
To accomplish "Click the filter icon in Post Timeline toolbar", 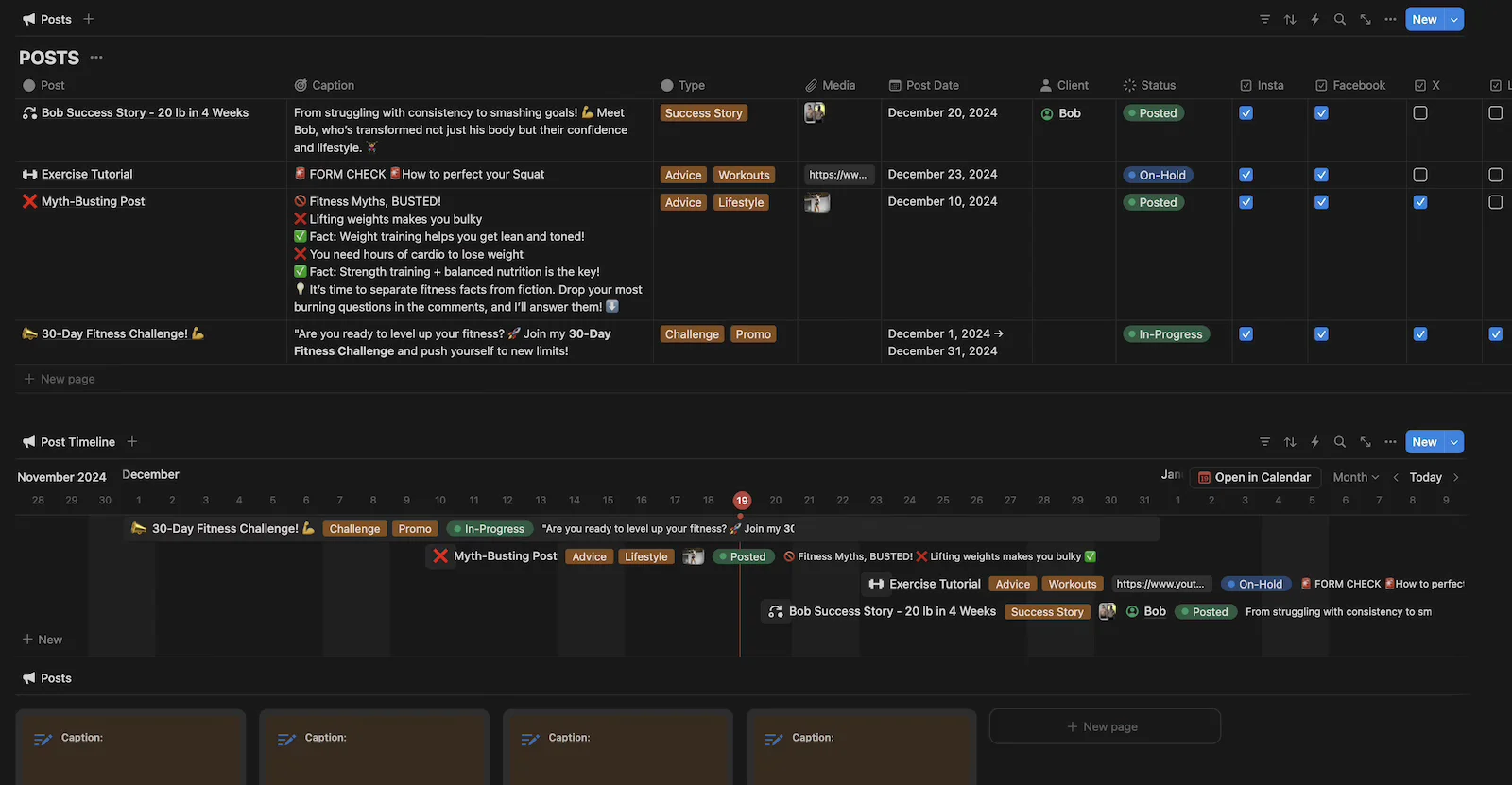I will (x=1264, y=442).
